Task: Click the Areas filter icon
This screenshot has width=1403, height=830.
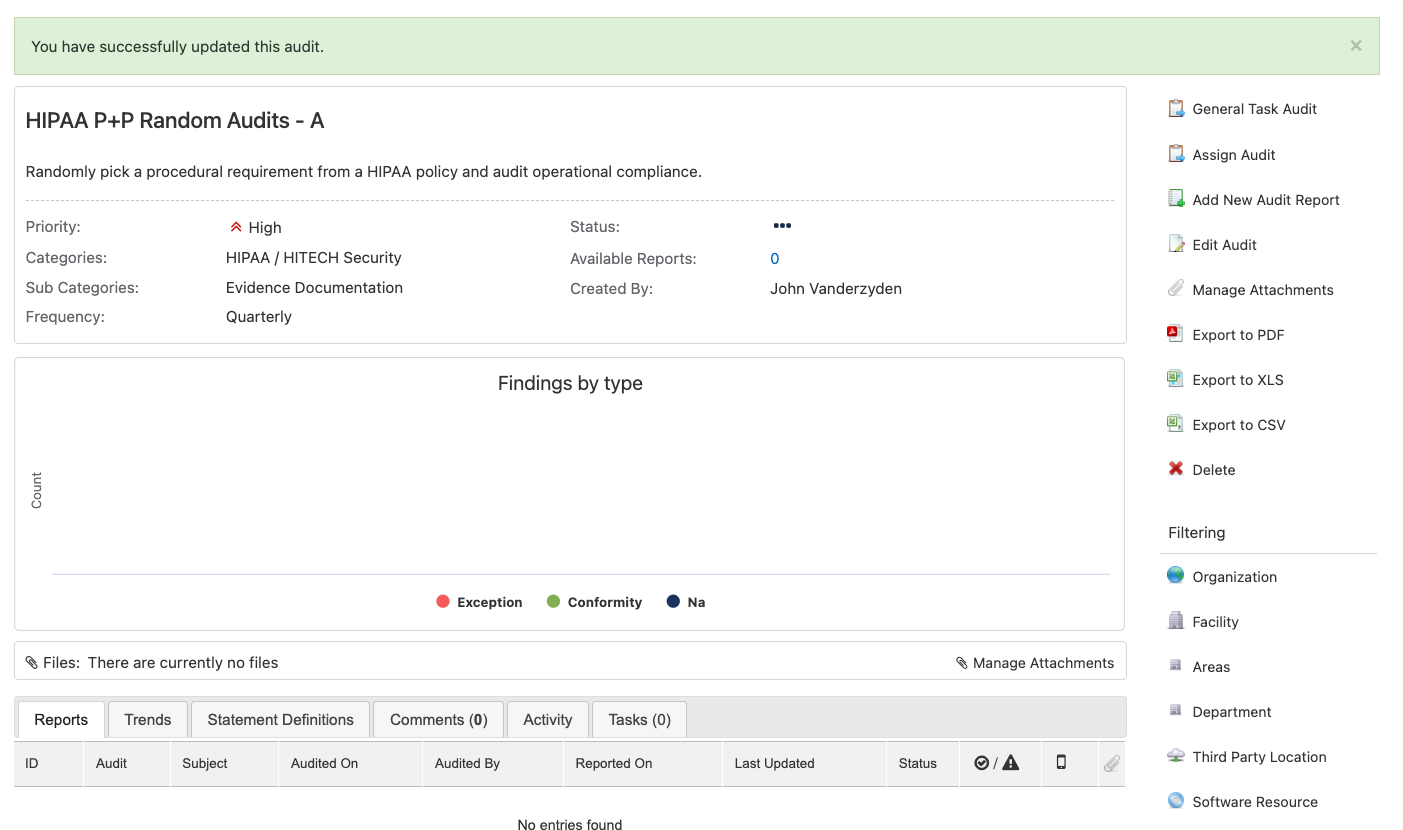Action: (x=1176, y=666)
